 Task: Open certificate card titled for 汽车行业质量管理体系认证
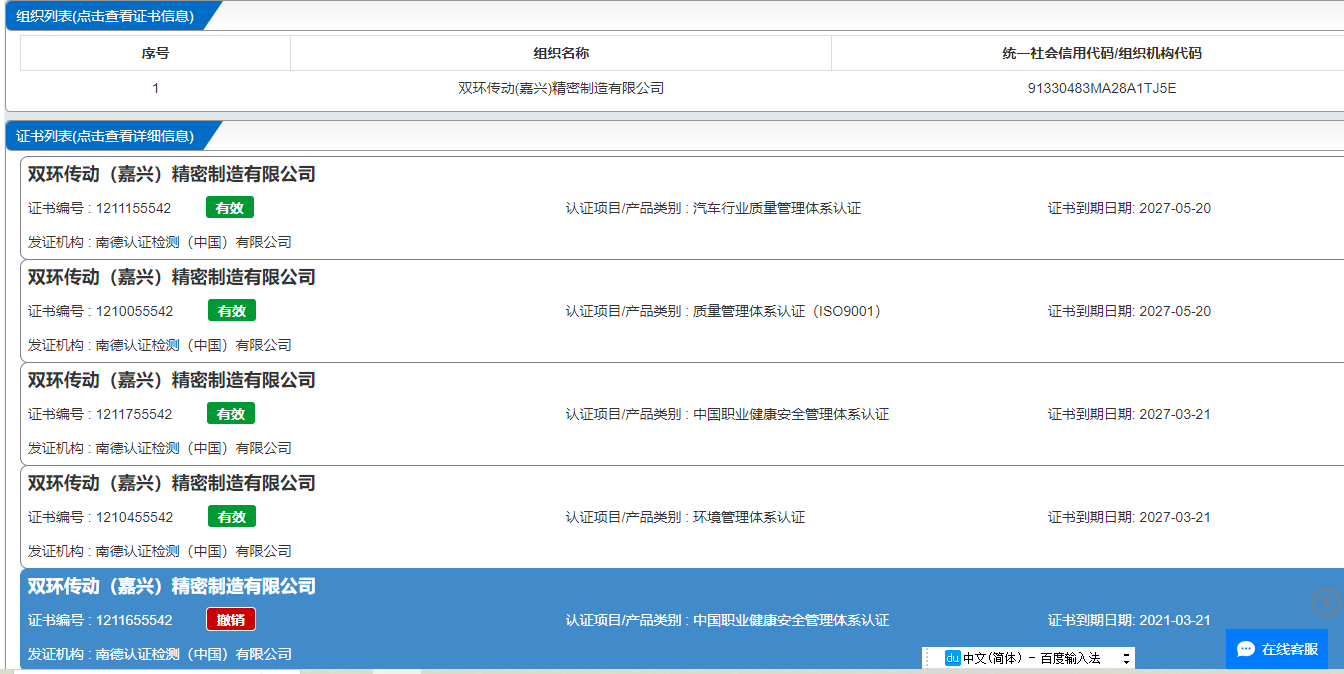pos(171,174)
